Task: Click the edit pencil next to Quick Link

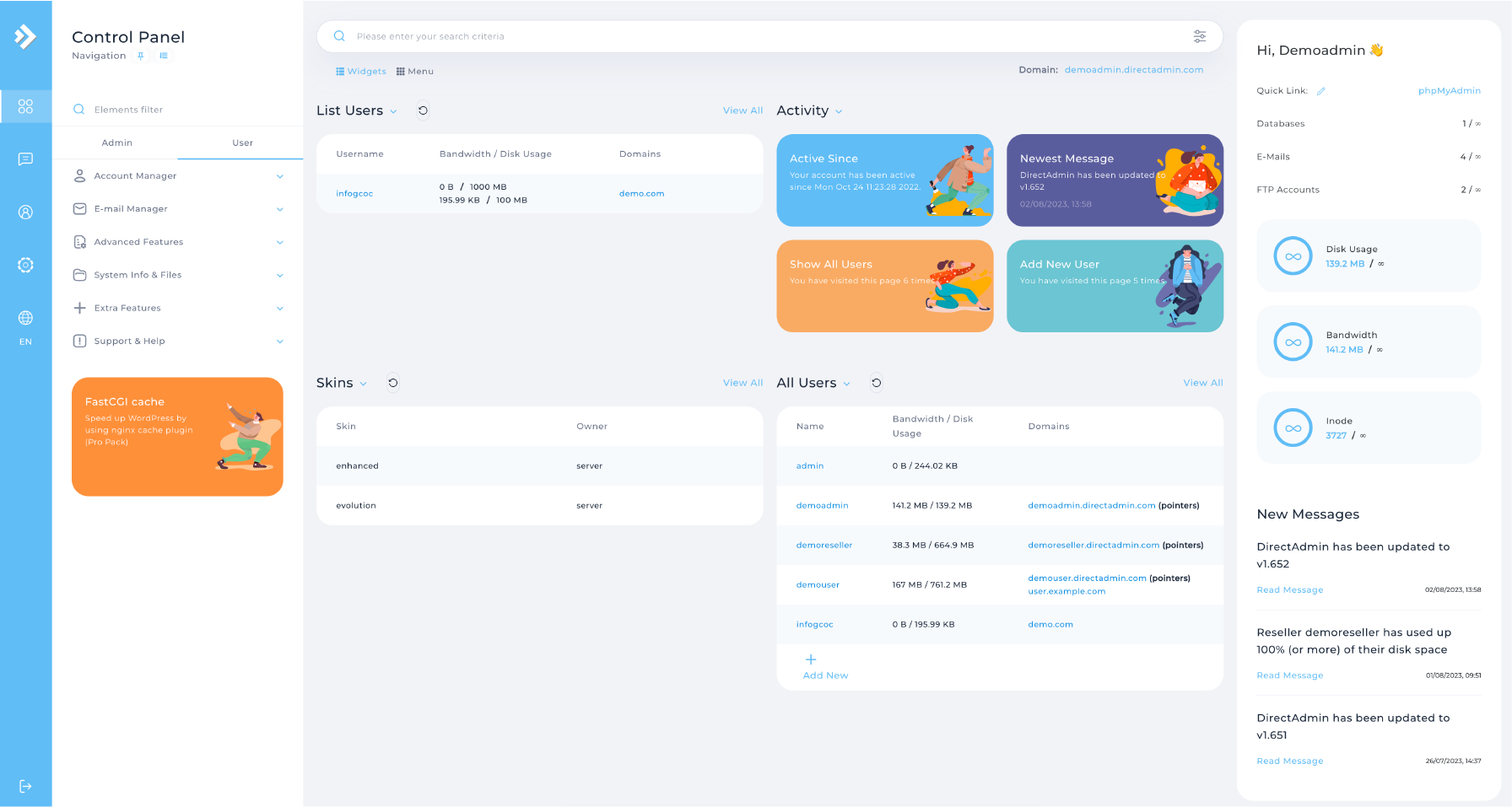Action: point(1321,91)
